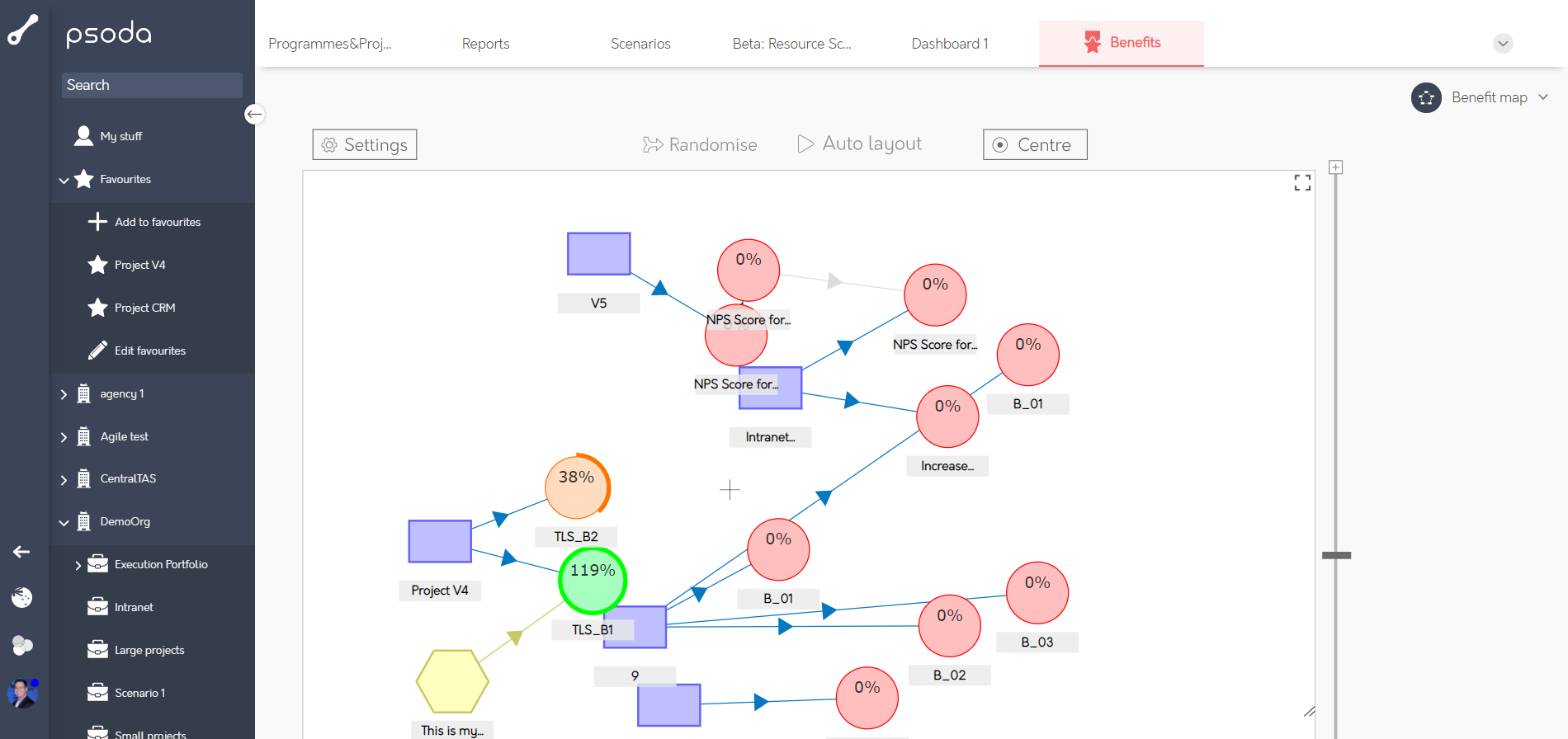Click the Edit favourites pencil icon
Viewport: 1568px width, 739px height.
(97, 351)
